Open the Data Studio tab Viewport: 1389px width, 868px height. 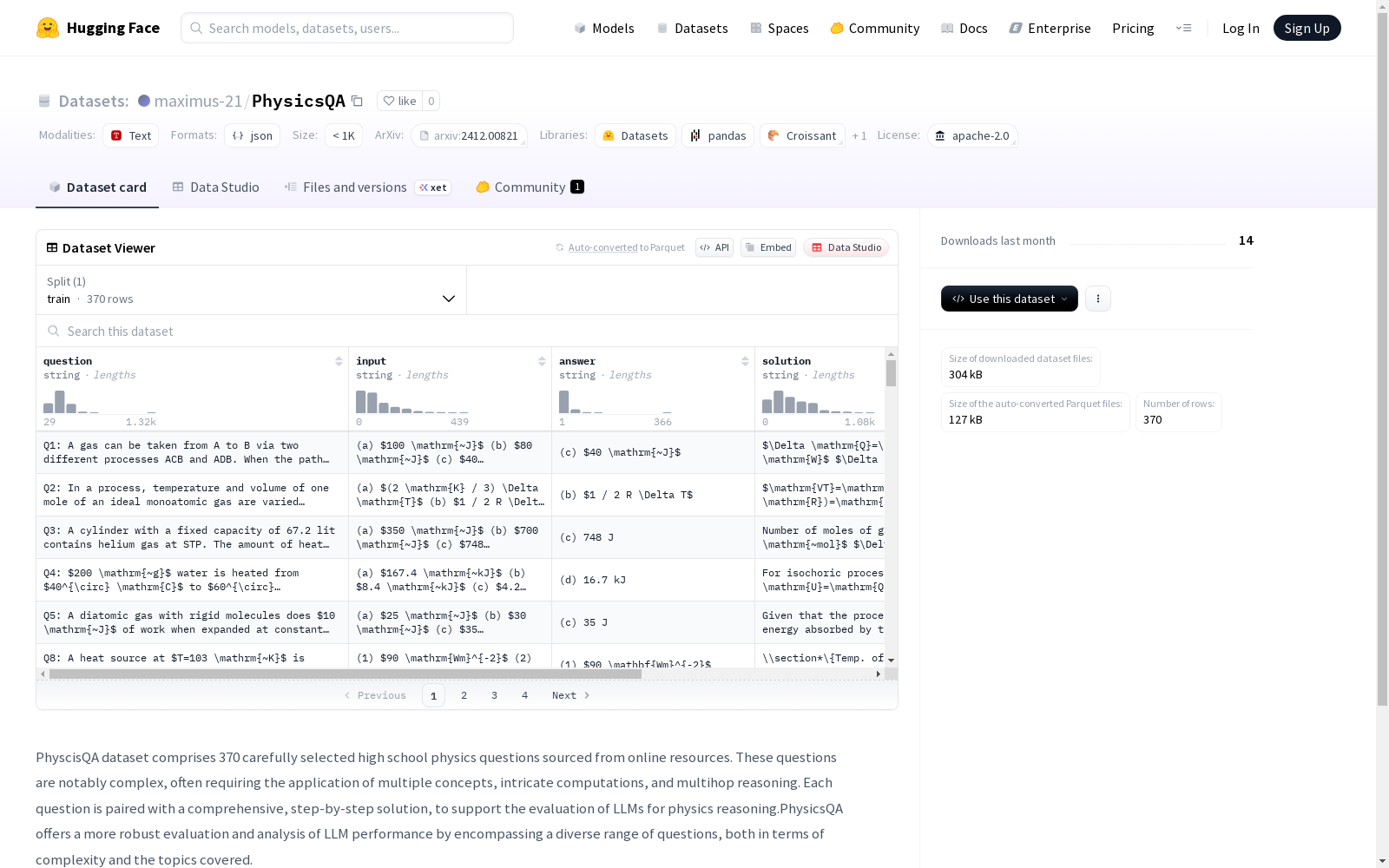point(215,187)
